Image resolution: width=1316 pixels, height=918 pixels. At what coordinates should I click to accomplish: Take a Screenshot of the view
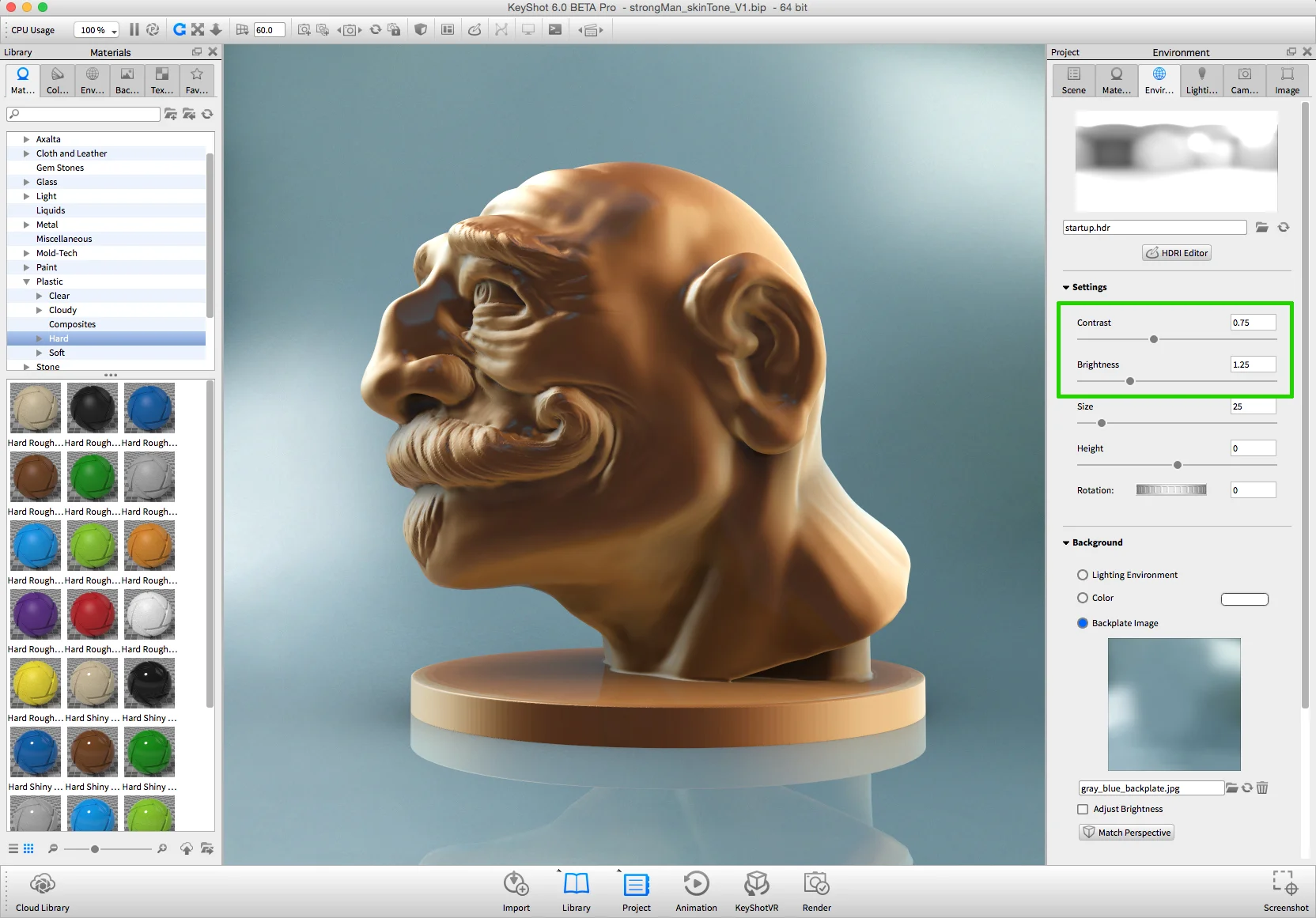pos(1286,892)
